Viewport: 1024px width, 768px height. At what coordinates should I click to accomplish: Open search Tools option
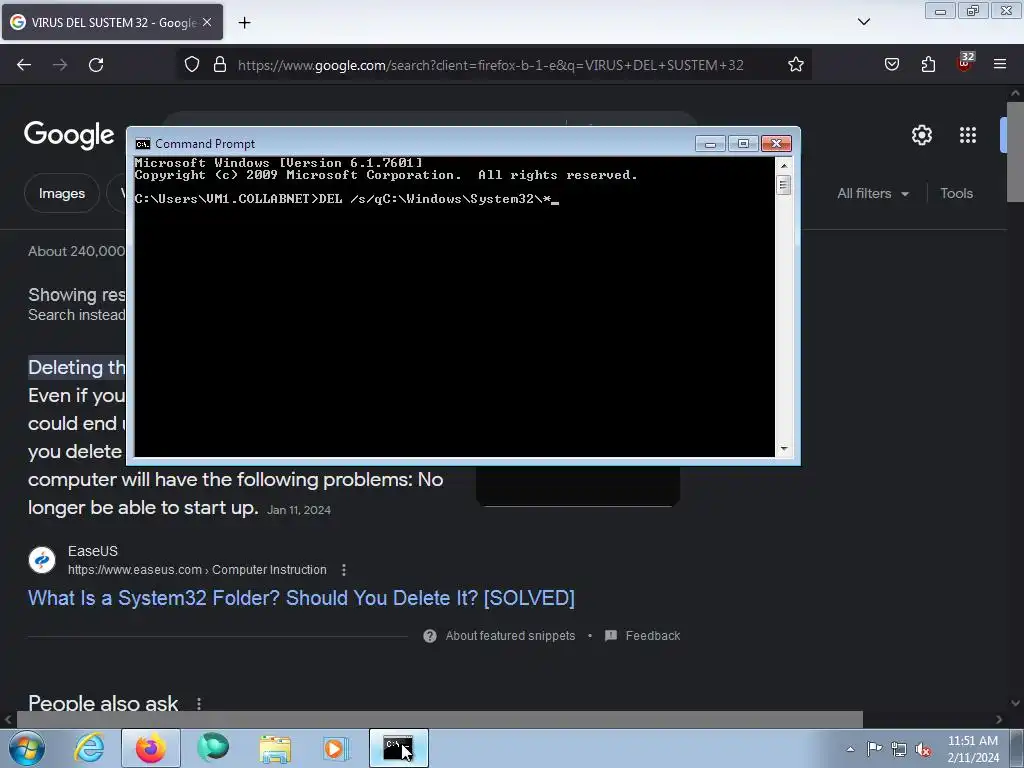(x=956, y=193)
